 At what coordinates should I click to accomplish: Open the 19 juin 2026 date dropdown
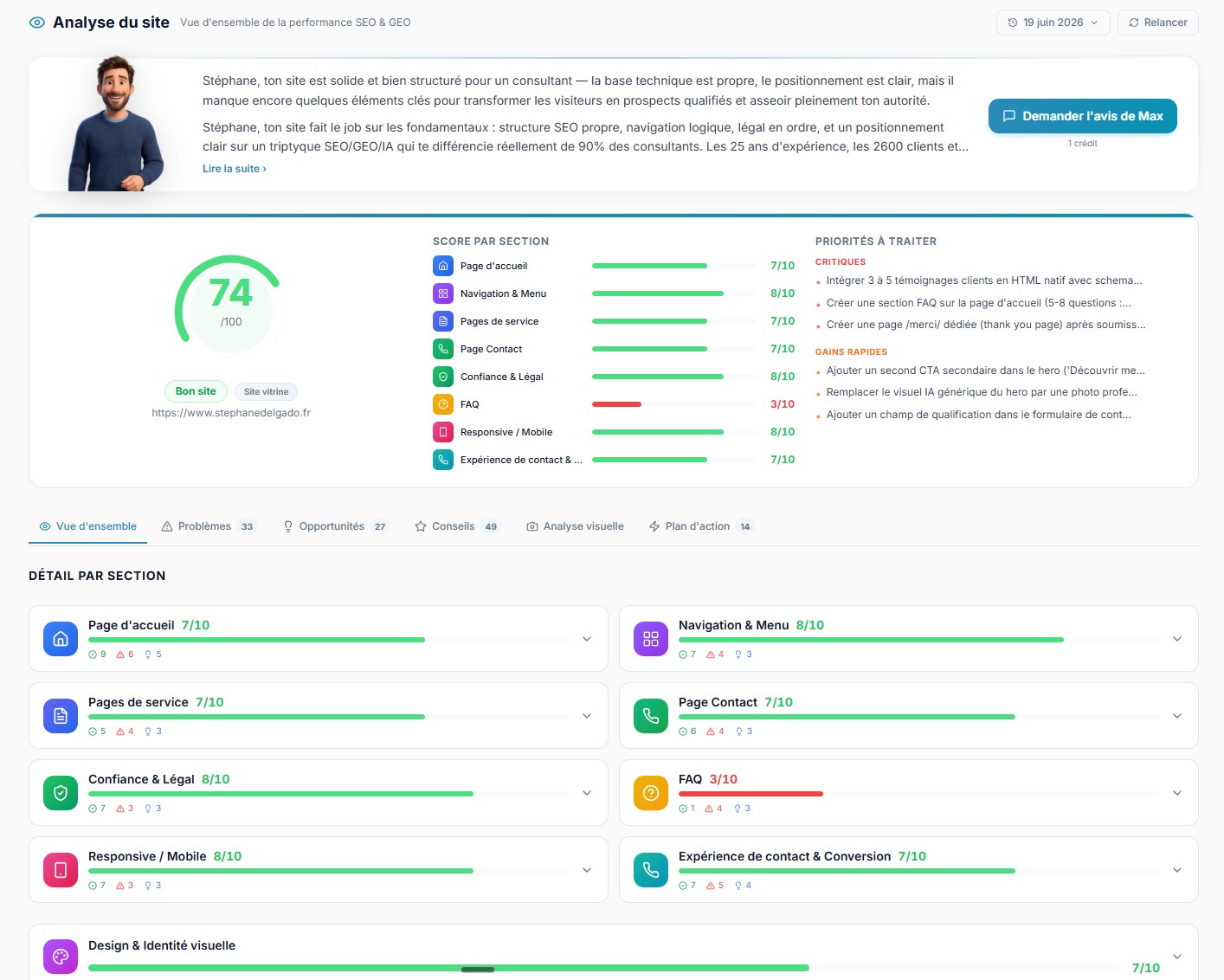coord(1053,23)
